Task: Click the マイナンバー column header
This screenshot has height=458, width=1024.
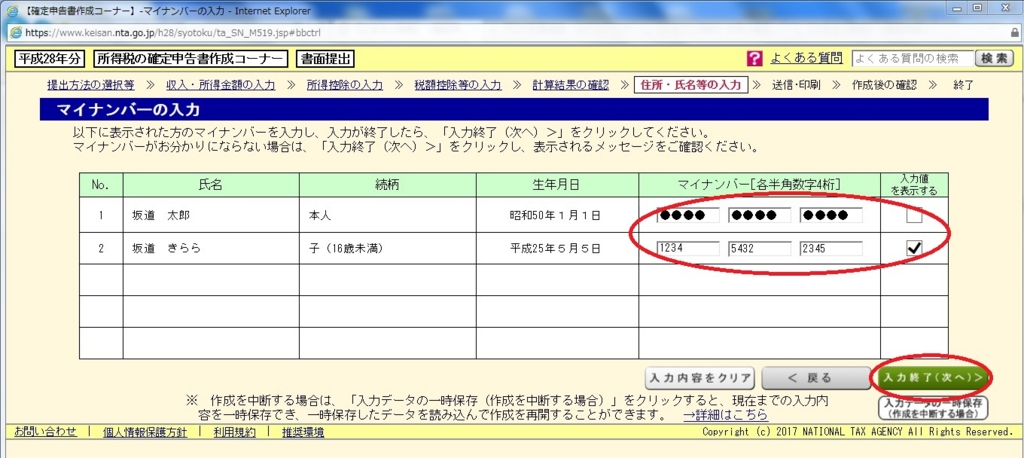Action: 760,184
